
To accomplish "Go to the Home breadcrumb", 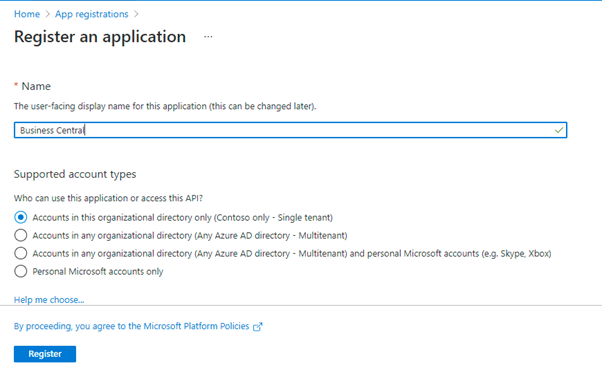I will (27, 14).
